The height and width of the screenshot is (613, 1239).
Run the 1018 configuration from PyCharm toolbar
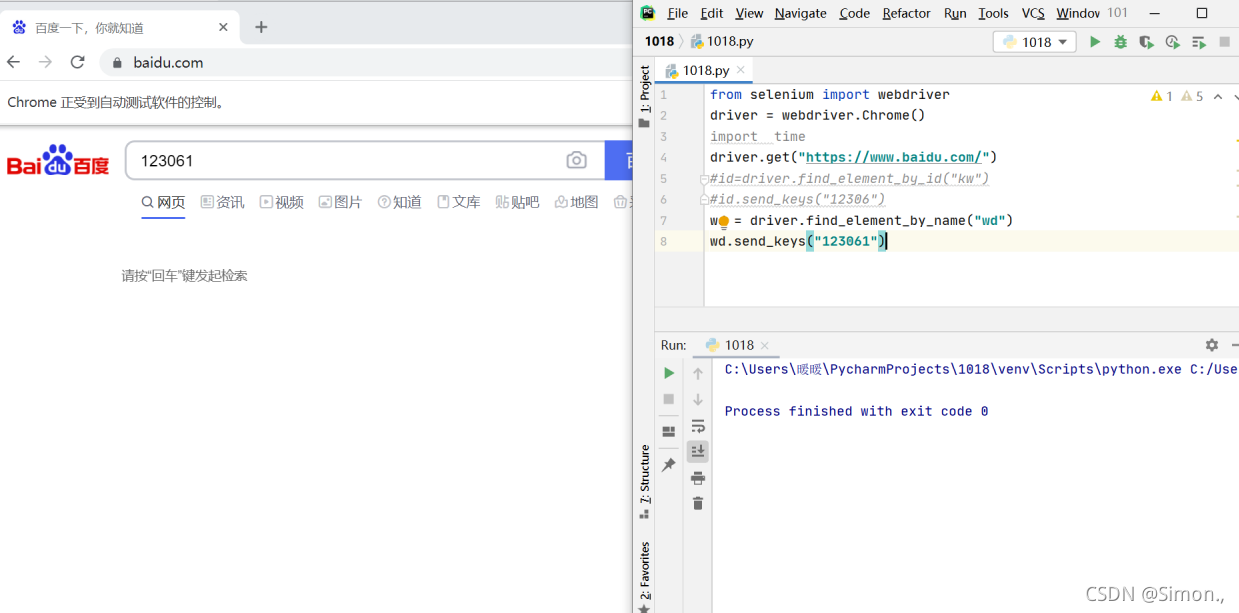click(x=1095, y=42)
